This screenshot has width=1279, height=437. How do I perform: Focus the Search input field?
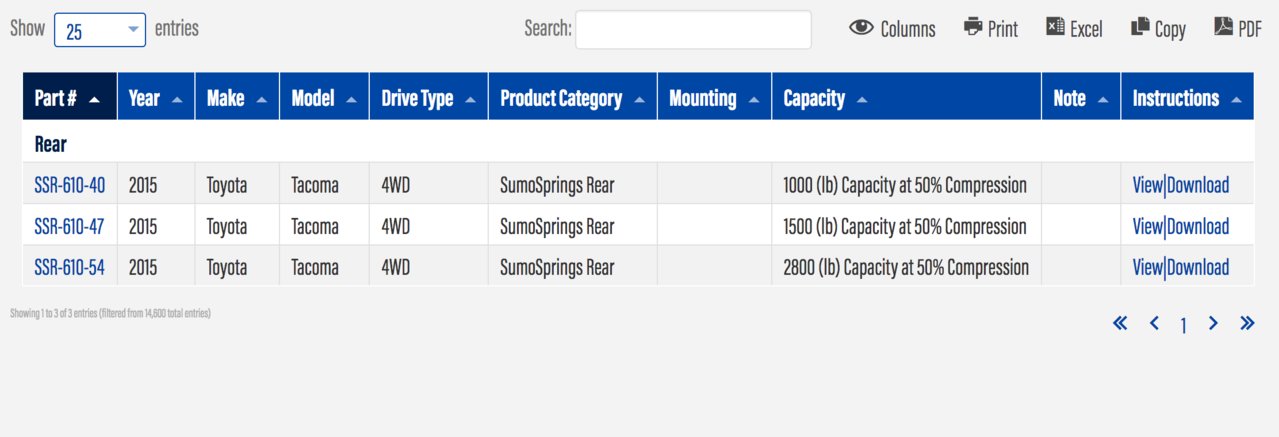tap(693, 30)
